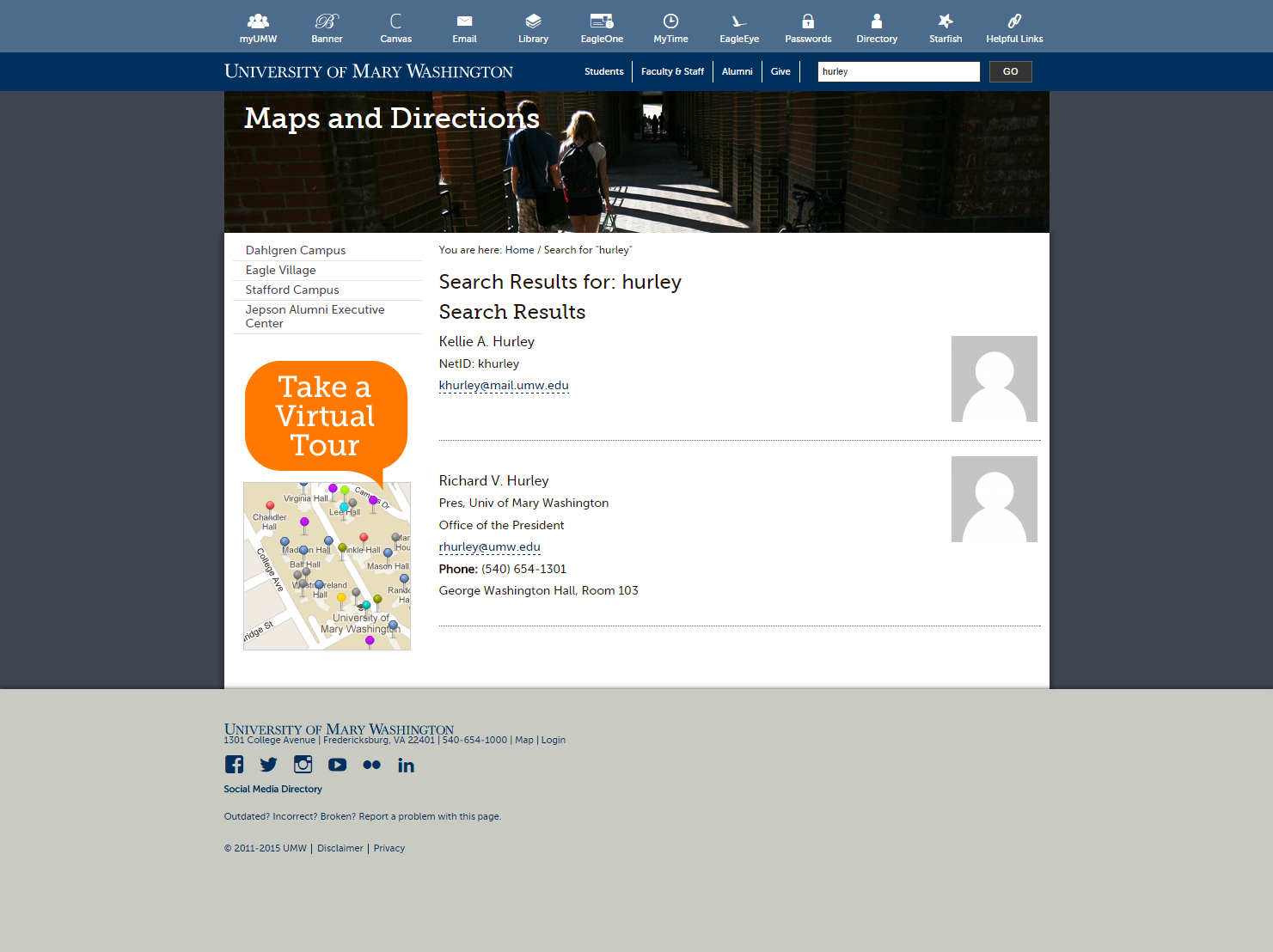Click Report a problem with this page
The image size is (1273, 952).
pyautogui.click(x=430, y=816)
